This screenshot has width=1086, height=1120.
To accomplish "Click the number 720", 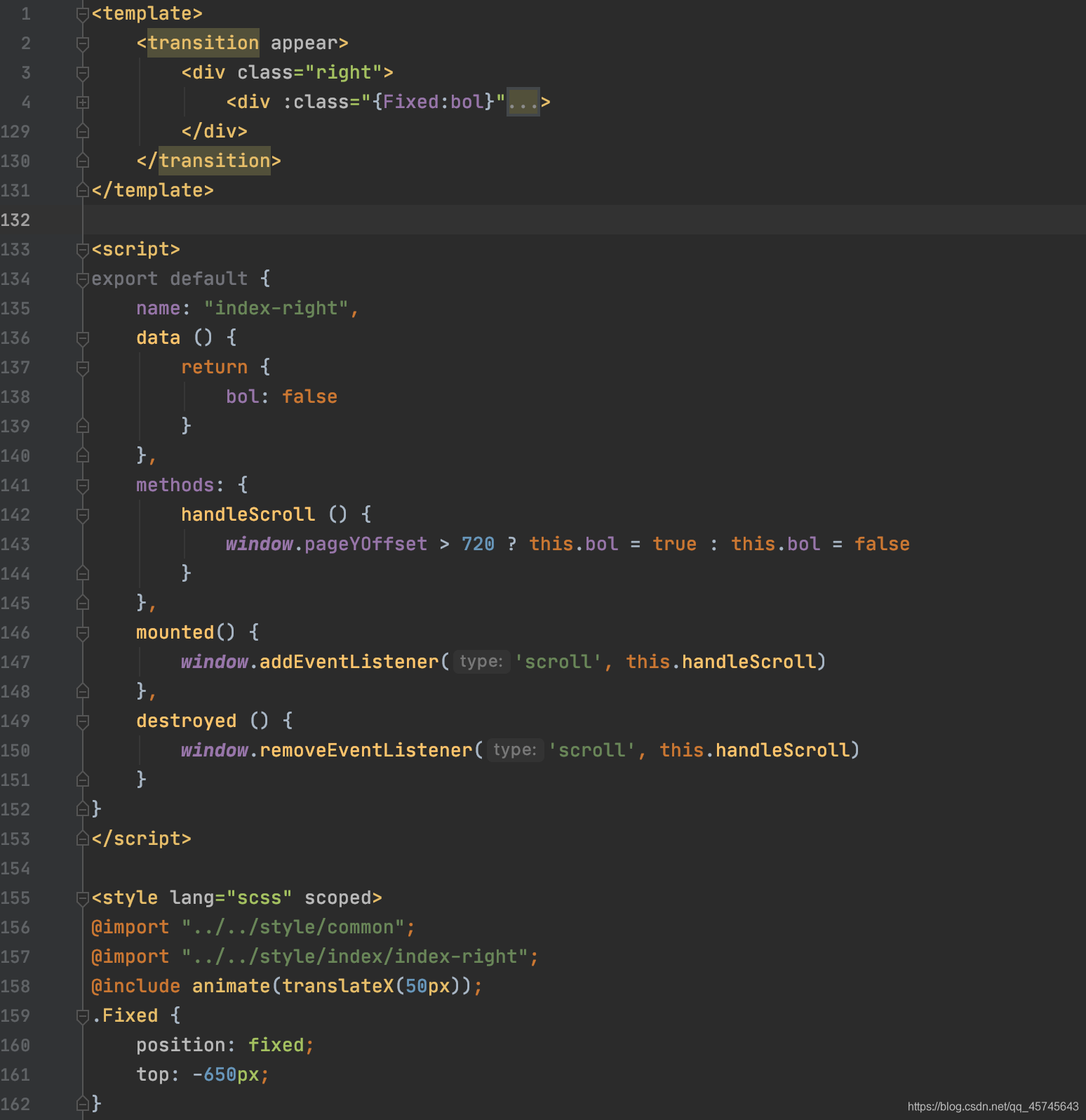I will coord(478,545).
